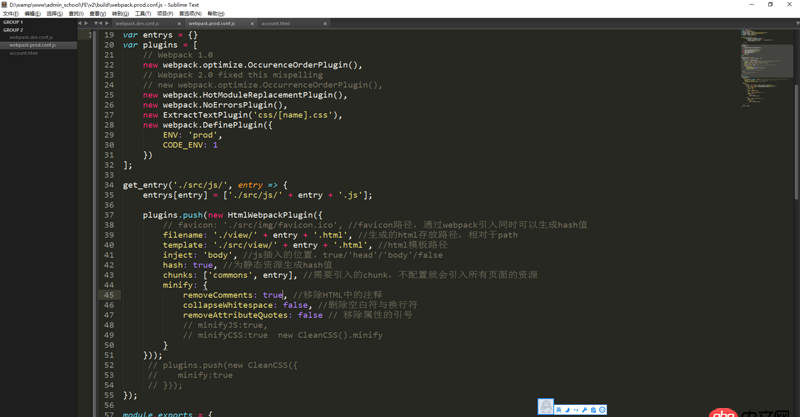Open the 查看(V) menu
The image size is (800, 417).
point(97,14)
